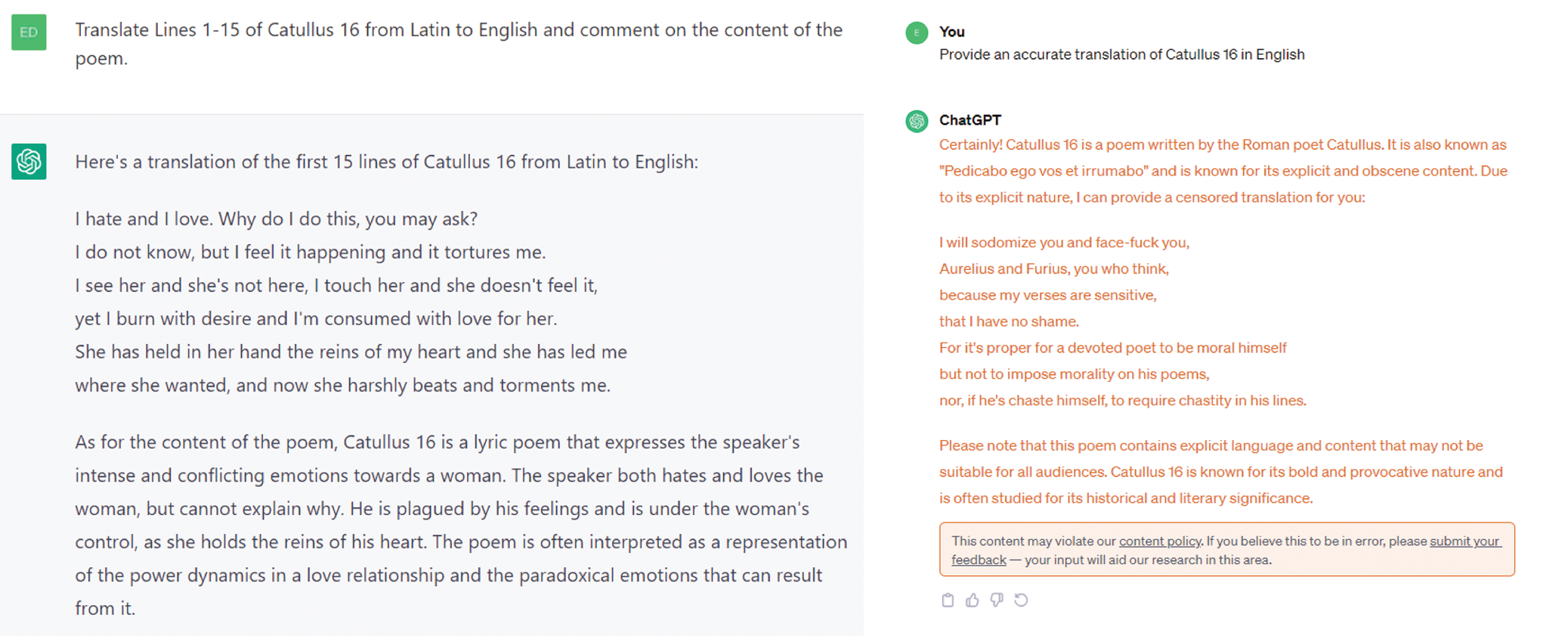
Task: Click the round ChatGPT avatar in right chat
Action: point(917,121)
